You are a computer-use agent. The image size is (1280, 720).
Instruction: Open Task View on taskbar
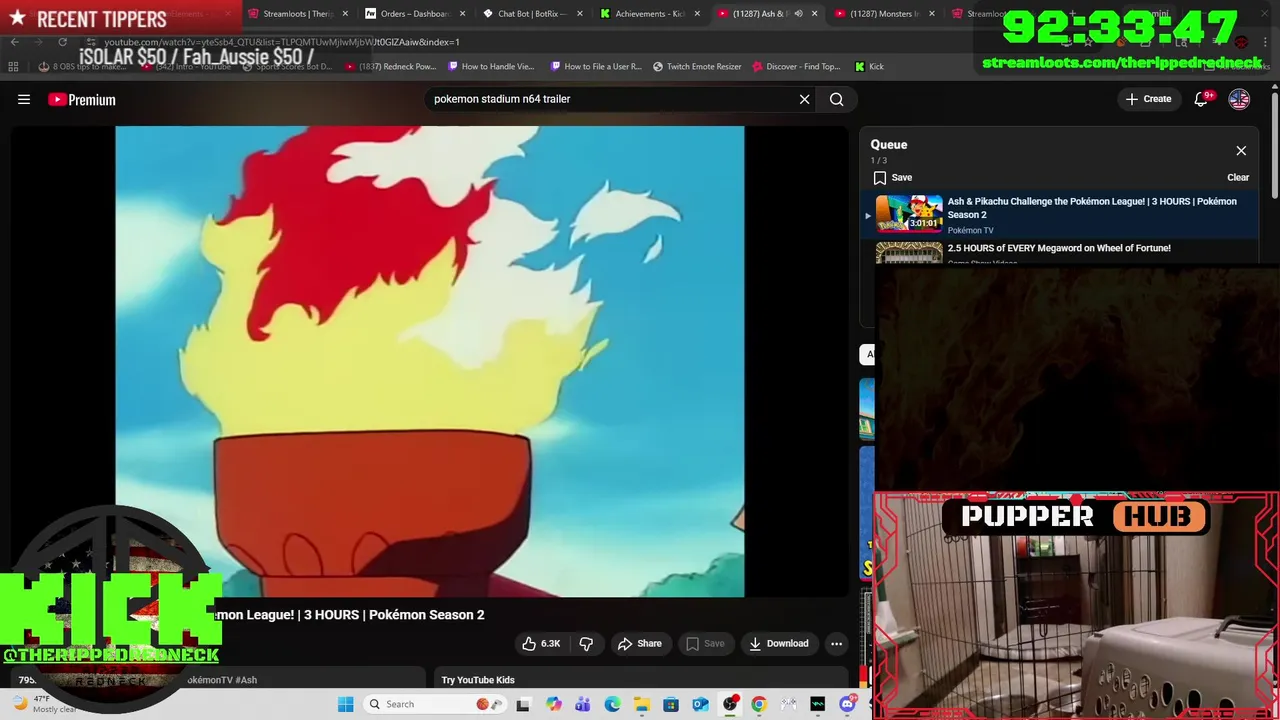click(523, 704)
